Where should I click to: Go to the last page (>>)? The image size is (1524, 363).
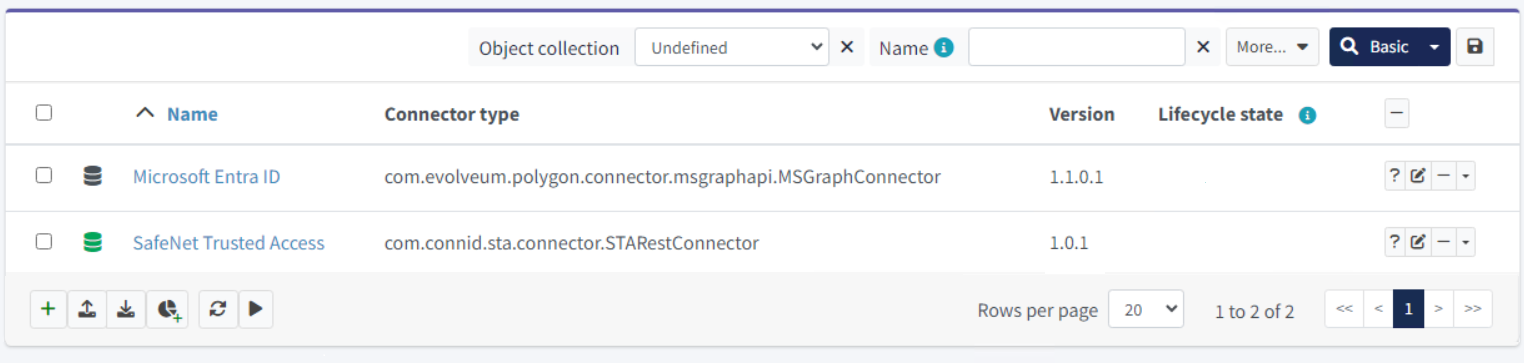click(x=1473, y=309)
